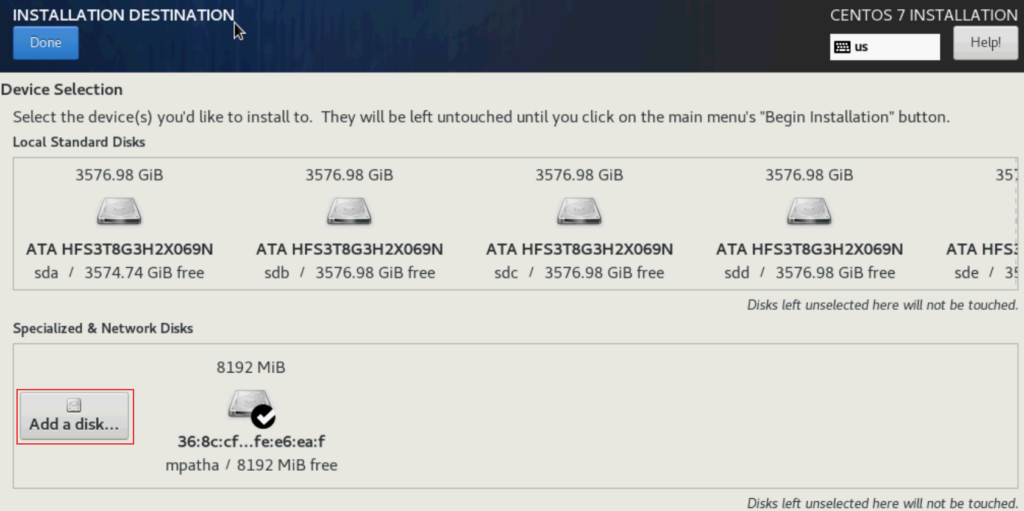The width and height of the screenshot is (1024, 511).
Task: Click the 8192 MiB size label
Action: pos(251,367)
